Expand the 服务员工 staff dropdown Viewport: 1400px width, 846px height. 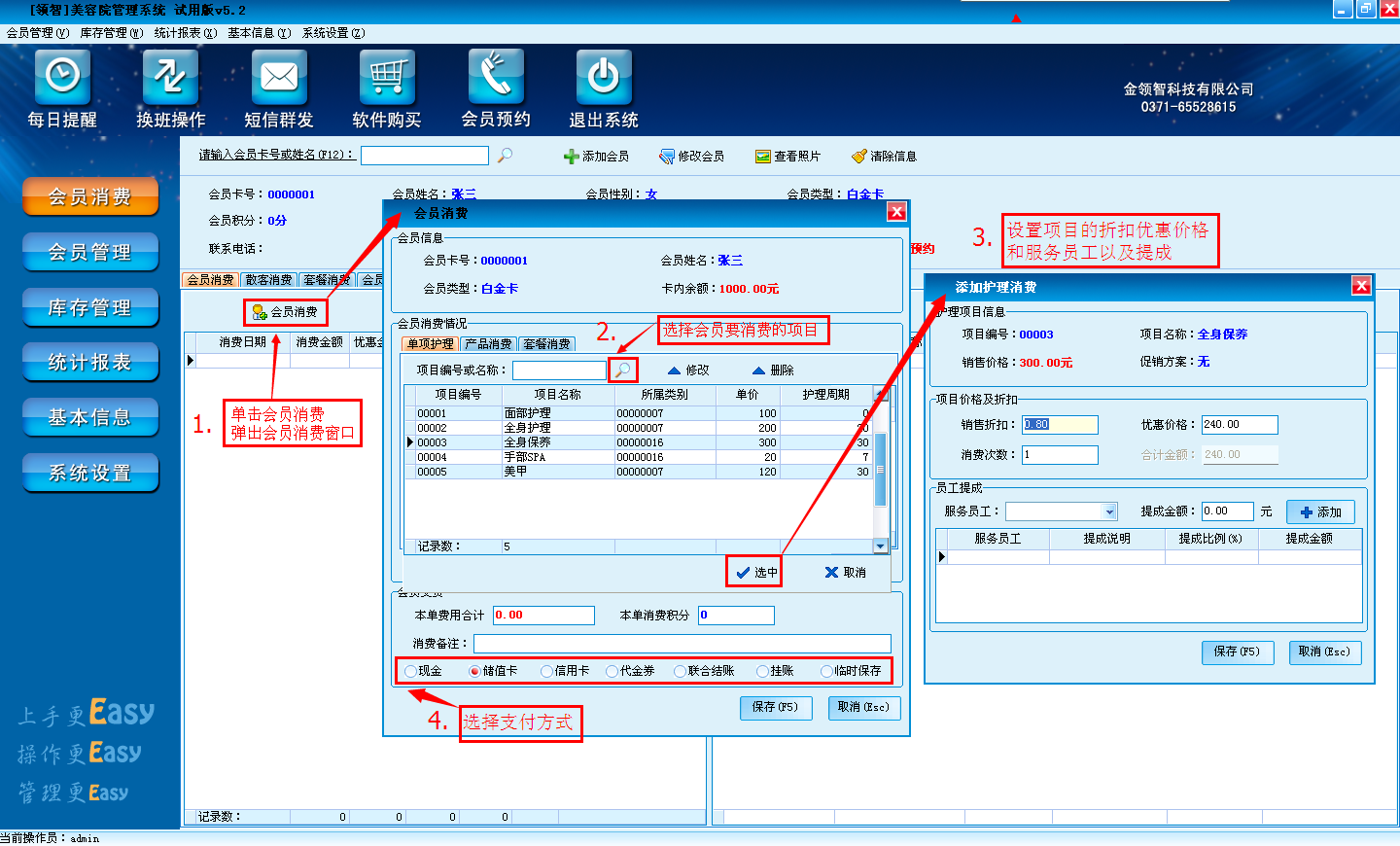[x=1109, y=511]
